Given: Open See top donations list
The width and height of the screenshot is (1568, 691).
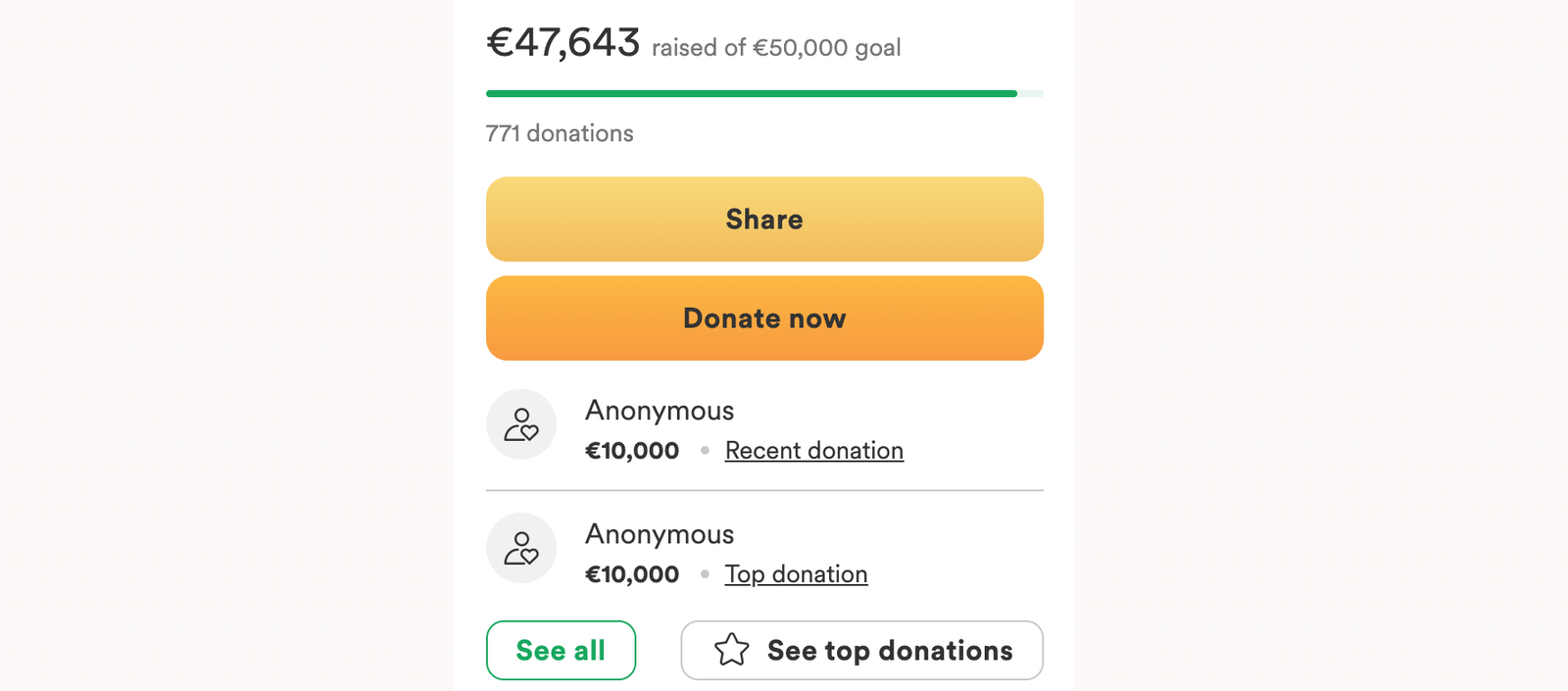Looking at the screenshot, I should (862, 649).
